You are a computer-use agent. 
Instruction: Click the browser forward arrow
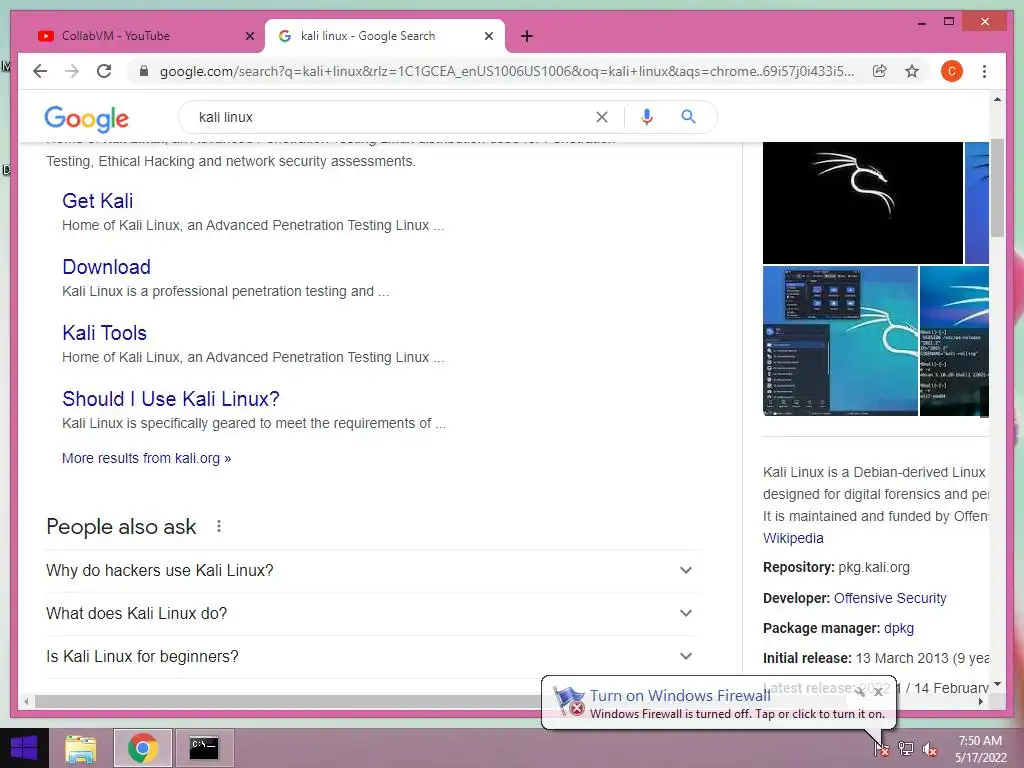[72, 71]
